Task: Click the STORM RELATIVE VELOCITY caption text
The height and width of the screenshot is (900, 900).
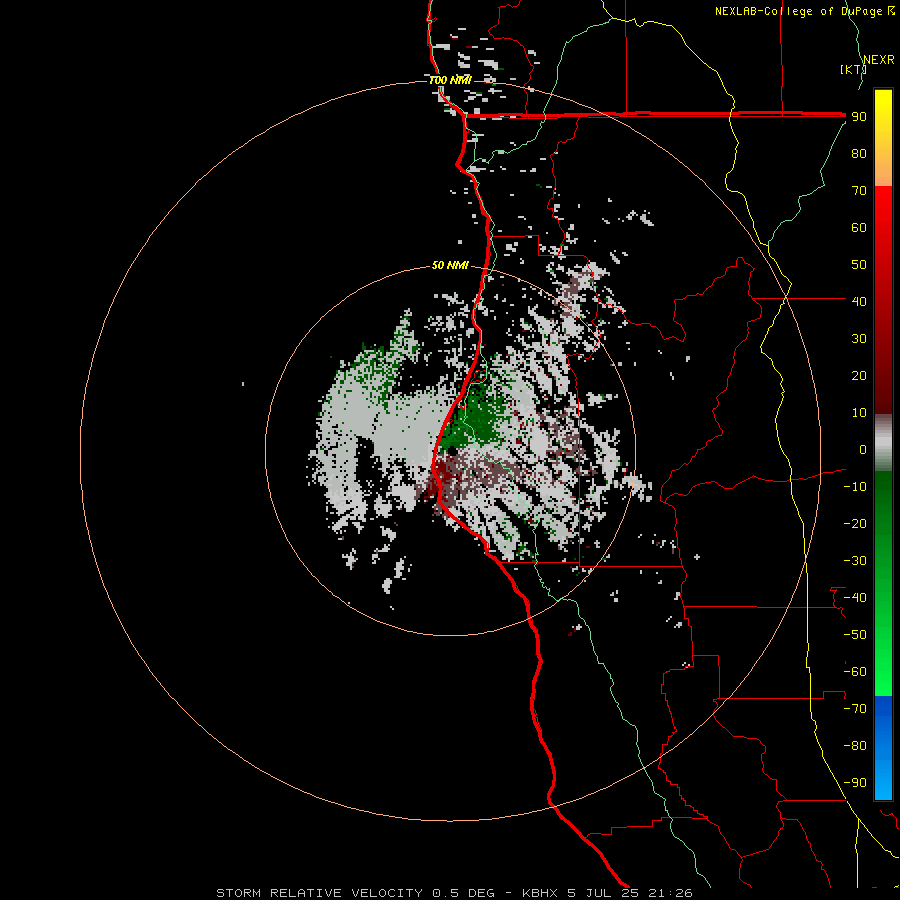Action: pyautogui.click(x=320, y=893)
